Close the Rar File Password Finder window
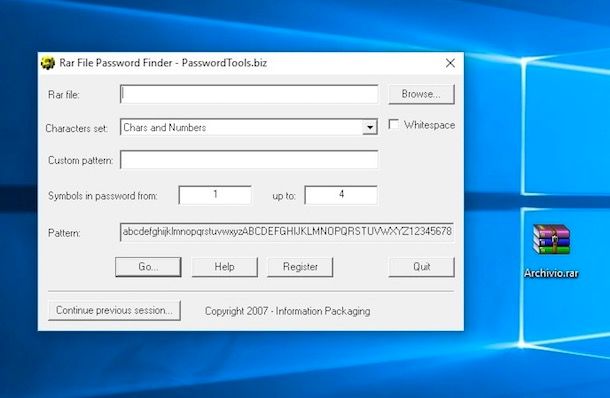610x398 pixels. point(450,63)
